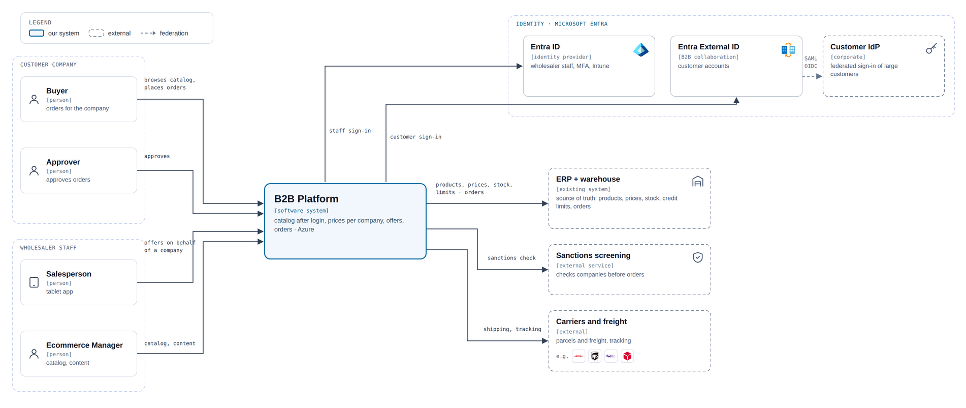Click the Customer IdP key icon

pos(932,49)
